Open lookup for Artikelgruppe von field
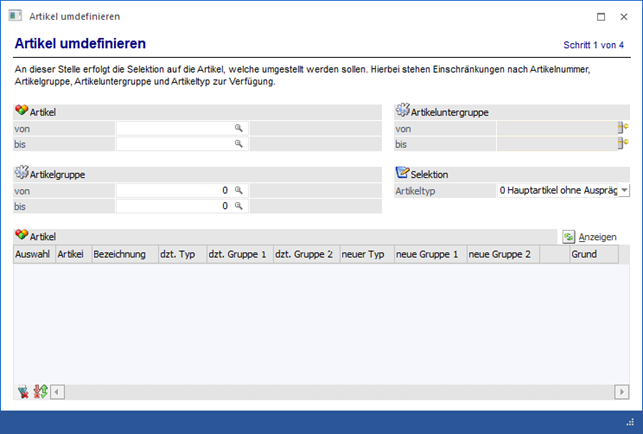This screenshot has width=643, height=434. click(239, 190)
